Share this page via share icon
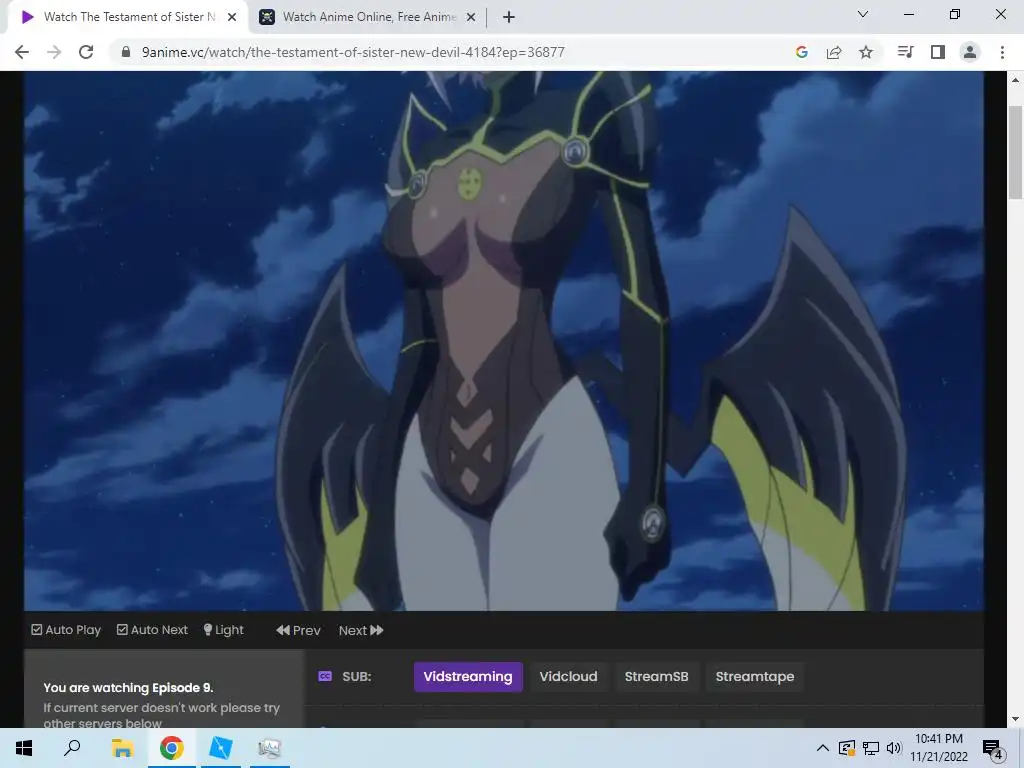1024x768 pixels. coord(834,52)
